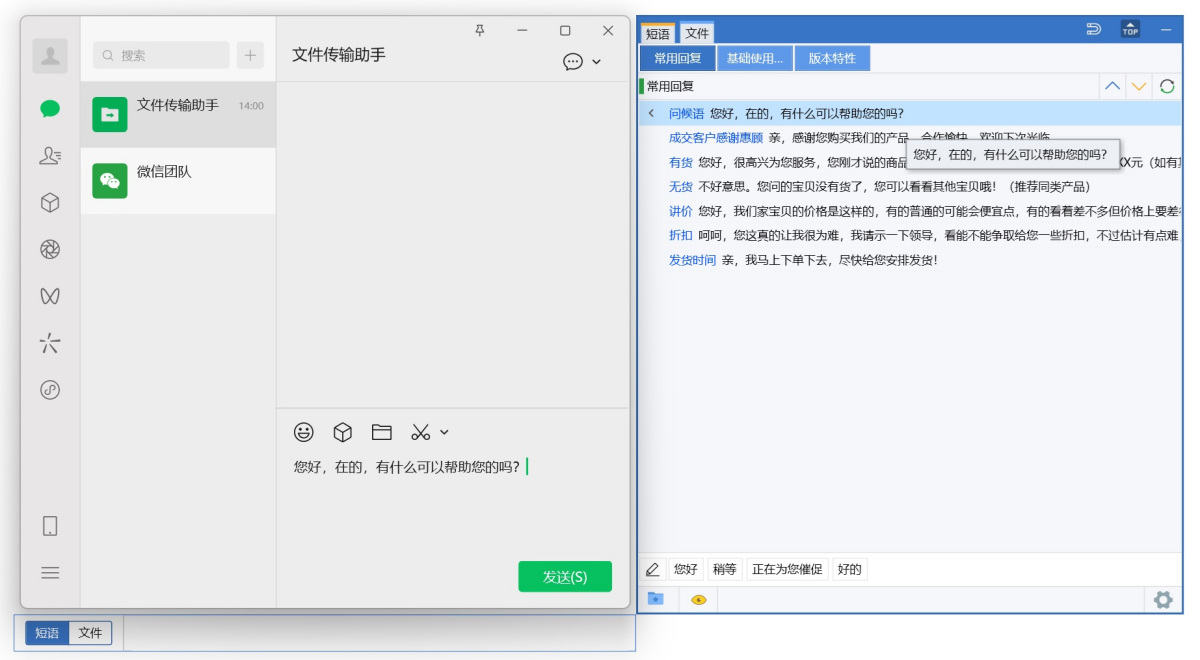This screenshot has width=1200, height=660.
Task: Select the 有货 quick reply link
Action: [x=679, y=162]
